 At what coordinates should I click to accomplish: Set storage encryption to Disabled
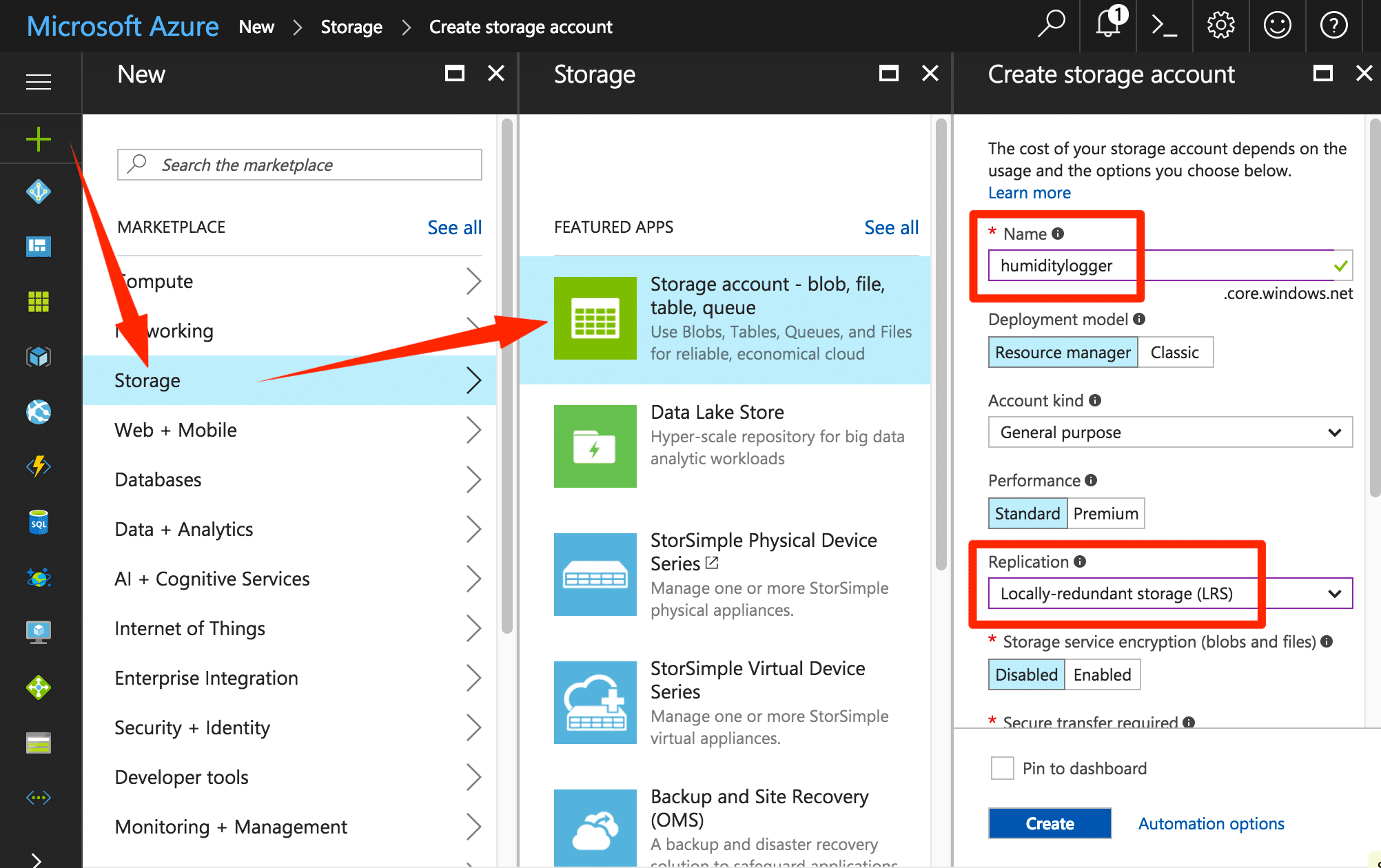1027,674
